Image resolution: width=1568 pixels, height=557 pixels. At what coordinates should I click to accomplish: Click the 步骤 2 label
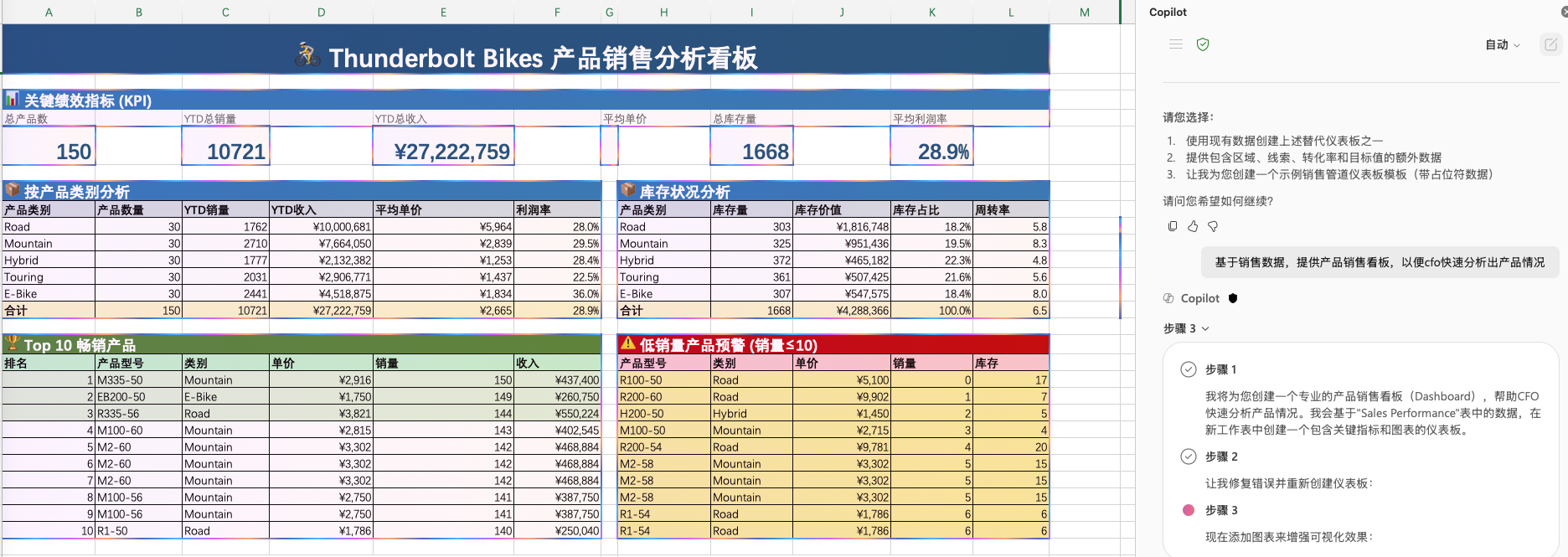pyautogui.click(x=1220, y=456)
